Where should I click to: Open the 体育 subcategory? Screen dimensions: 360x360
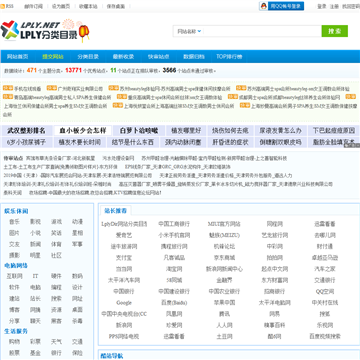(56, 244)
